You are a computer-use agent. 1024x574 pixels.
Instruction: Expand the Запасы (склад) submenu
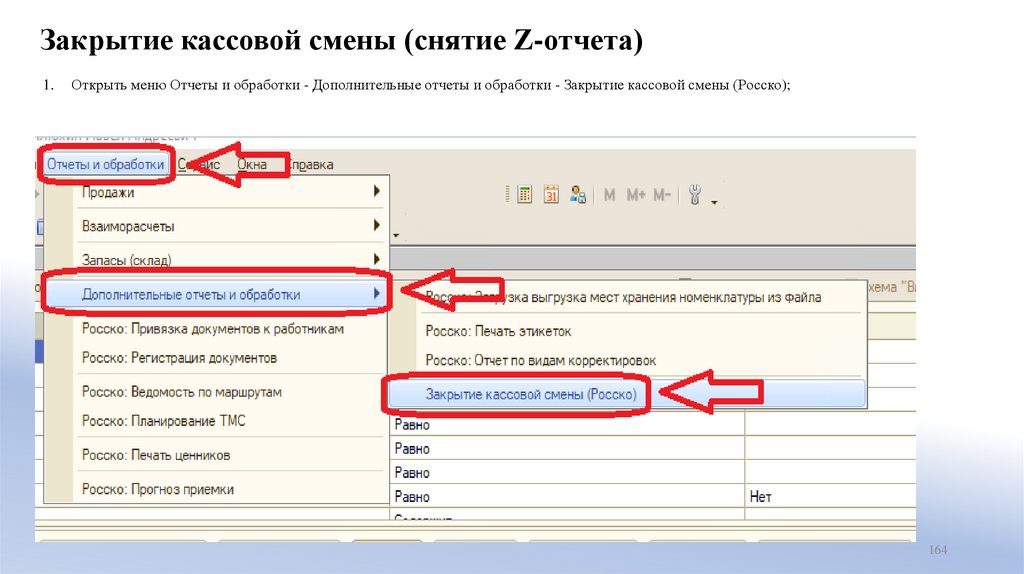pos(216,260)
